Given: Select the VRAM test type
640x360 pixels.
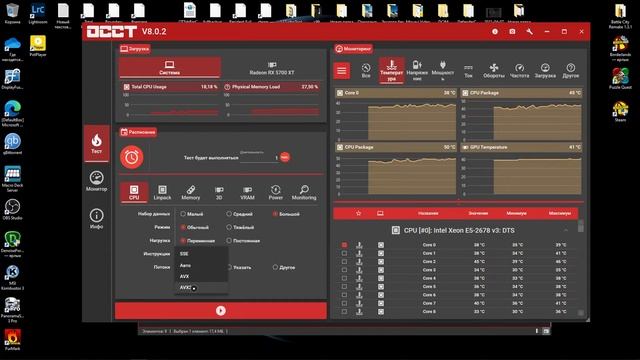Looking at the screenshot, I should 247,192.
